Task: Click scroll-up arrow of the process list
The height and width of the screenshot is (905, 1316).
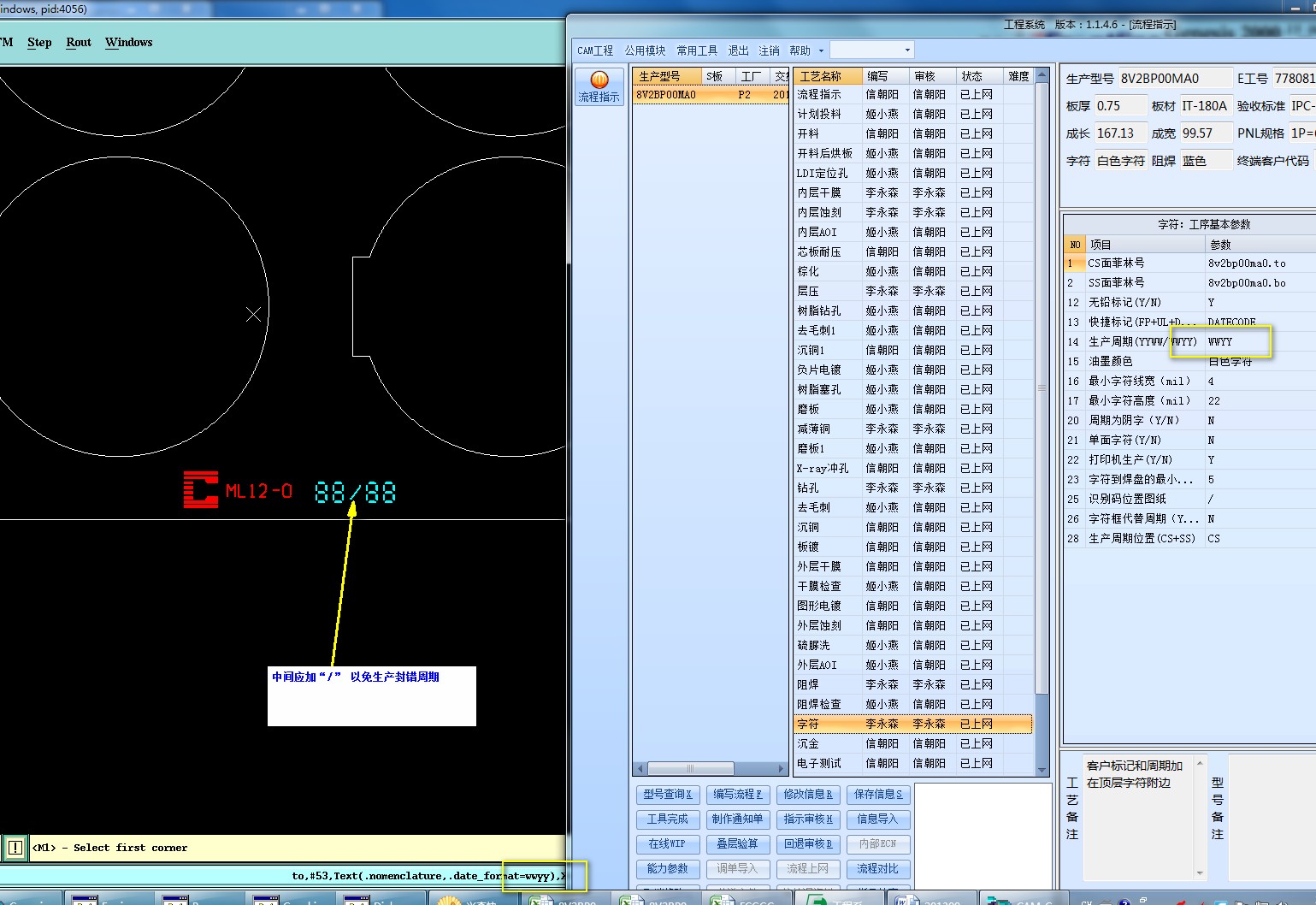Action: [x=1042, y=76]
